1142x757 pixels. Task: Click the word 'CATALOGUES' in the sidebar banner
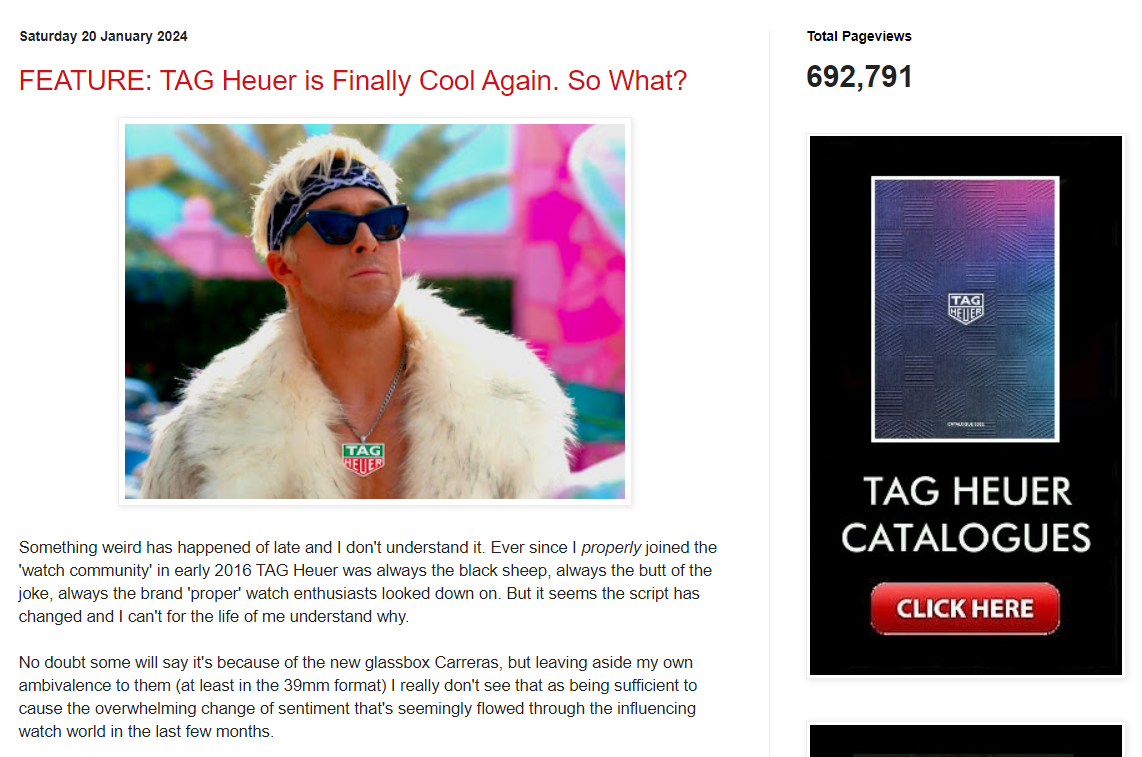point(966,538)
